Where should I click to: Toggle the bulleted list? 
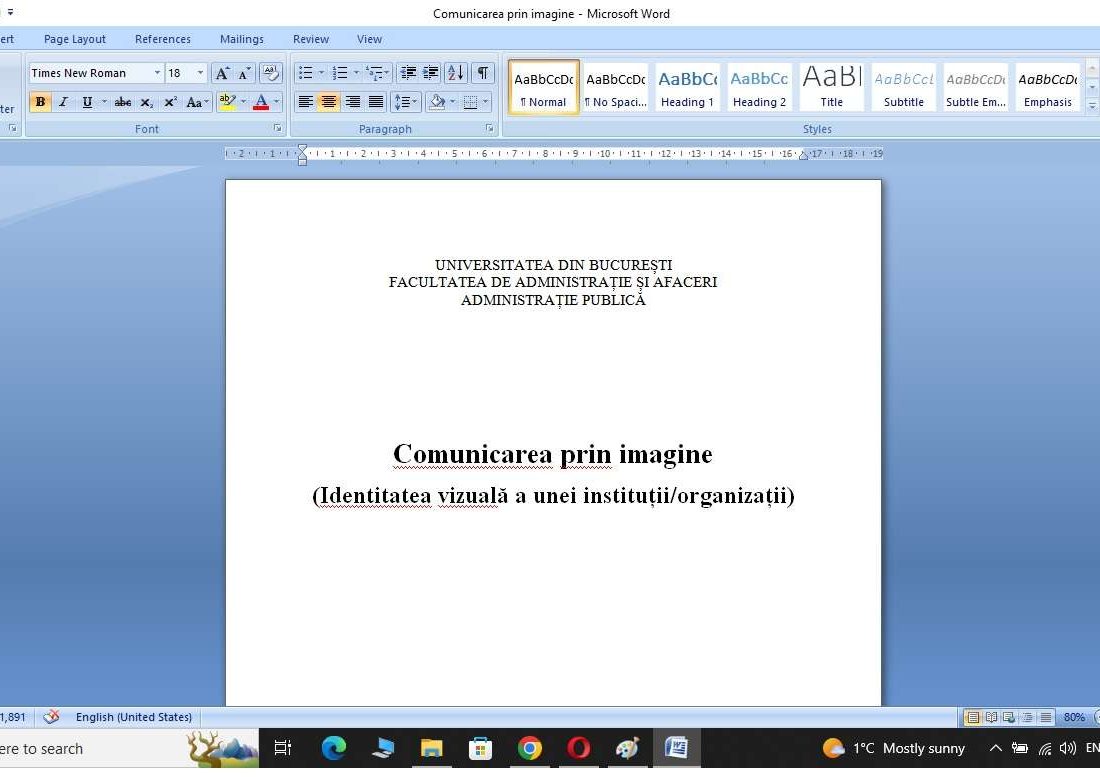[306, 73]
